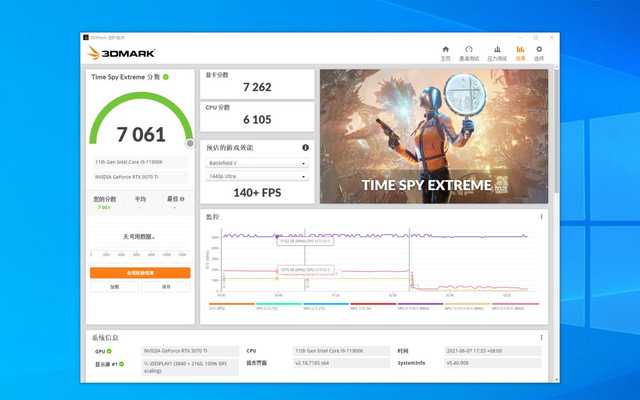The image size is (640, 400).
Task: Close the 3DMark window
Action: [551, 38]
